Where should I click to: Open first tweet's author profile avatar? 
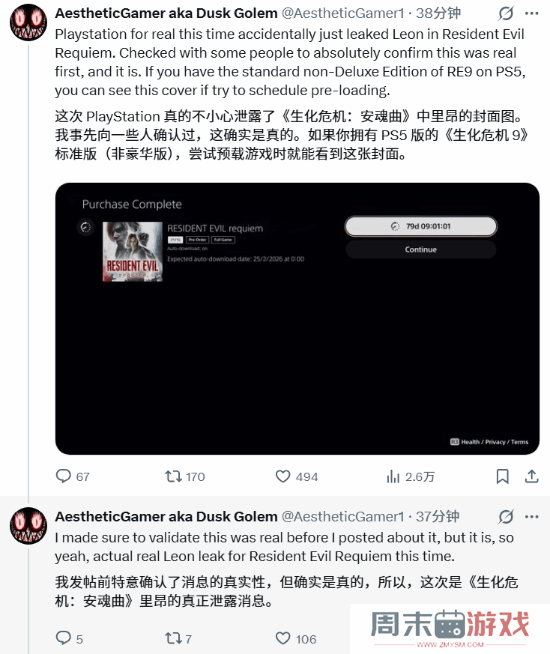[28, 23]
